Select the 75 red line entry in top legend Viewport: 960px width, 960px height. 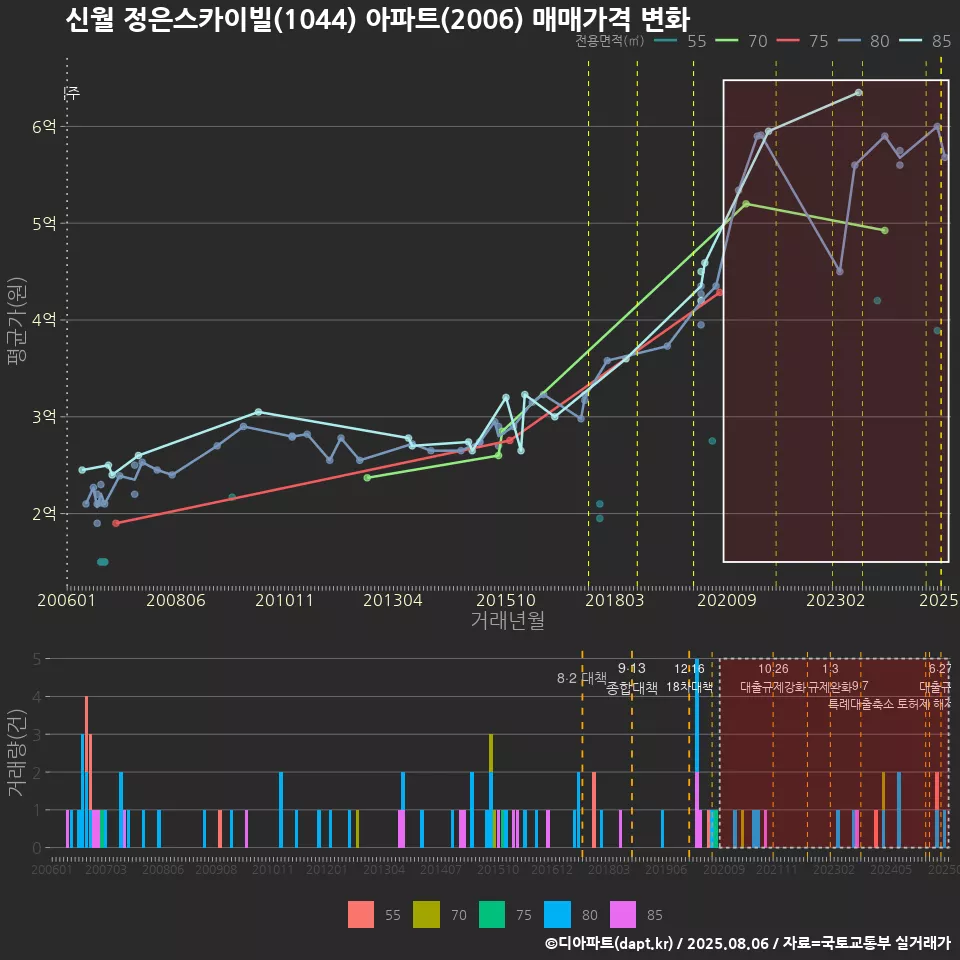coord(802,41)
